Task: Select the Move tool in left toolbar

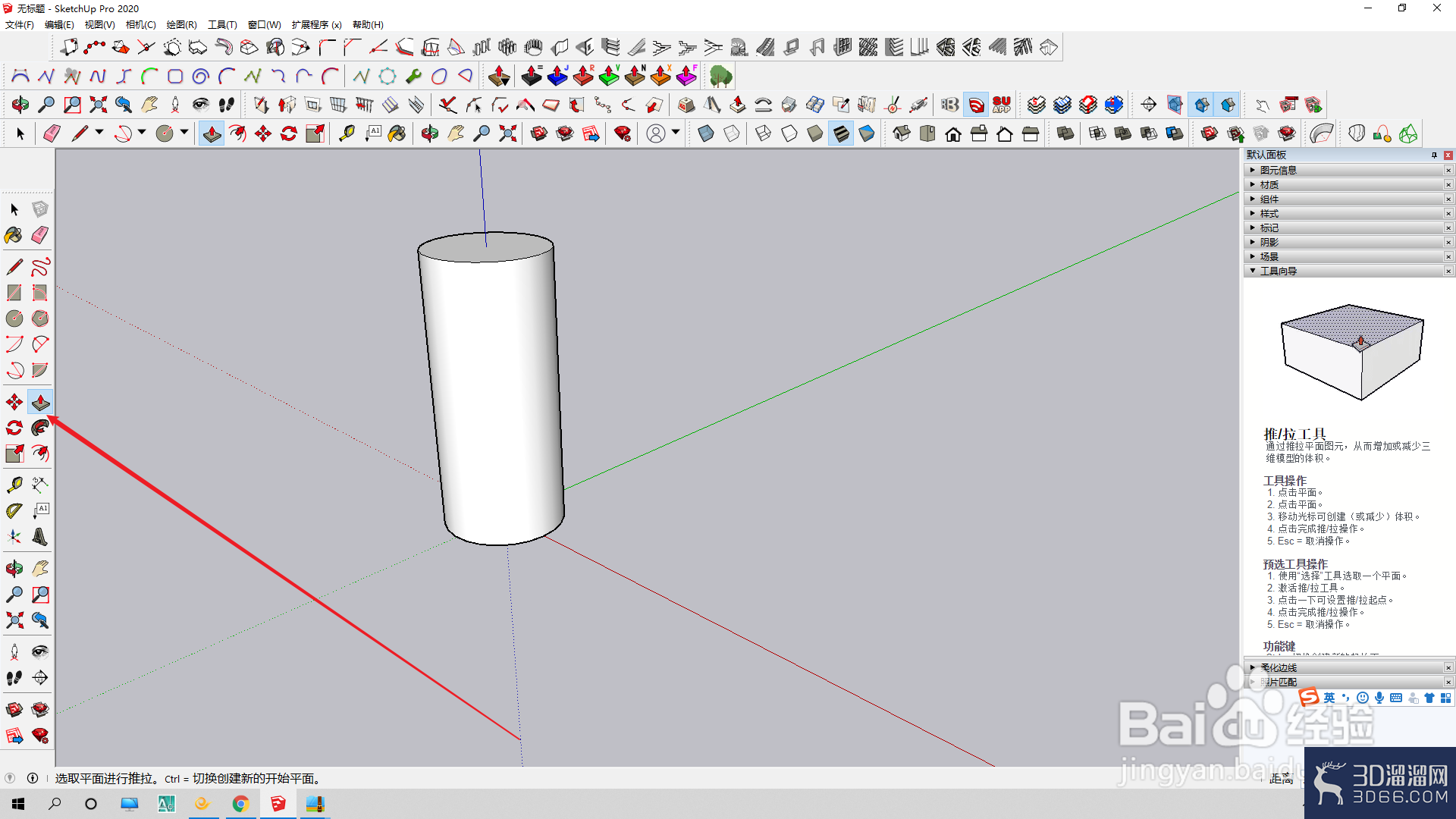Action: (x=14, y=402)
